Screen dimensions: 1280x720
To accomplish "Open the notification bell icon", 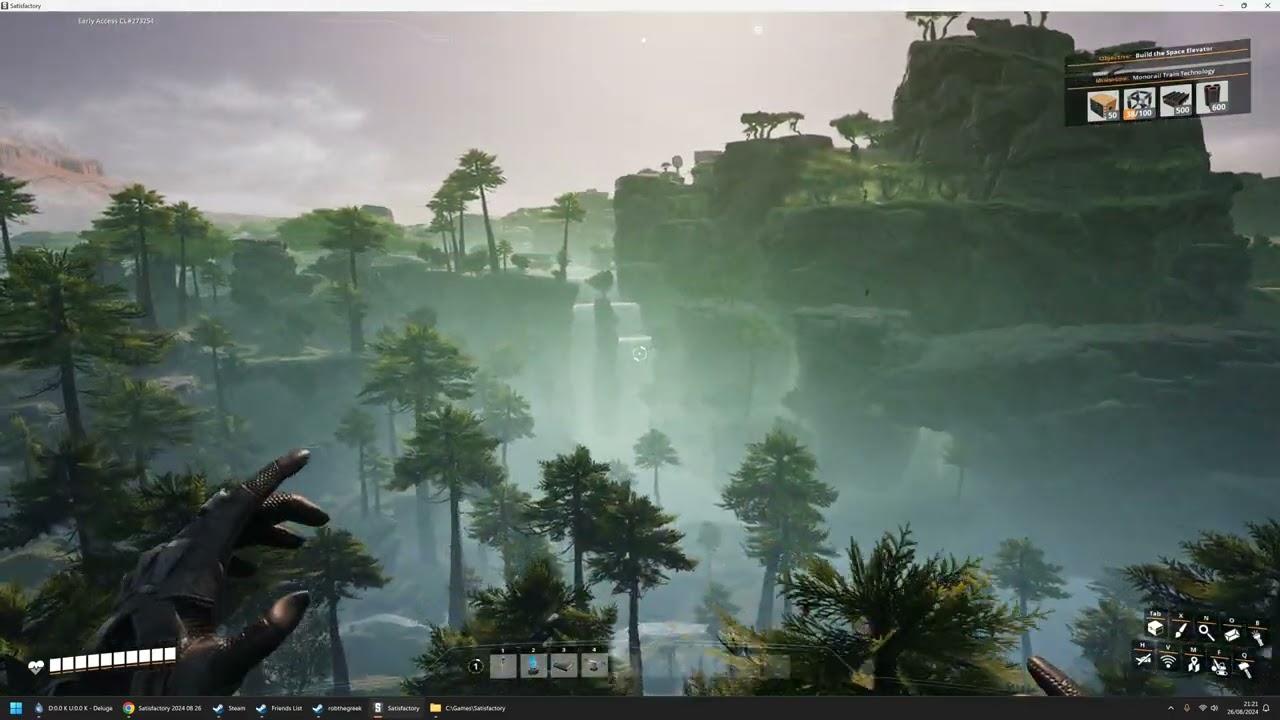I will pos(1266,708).
